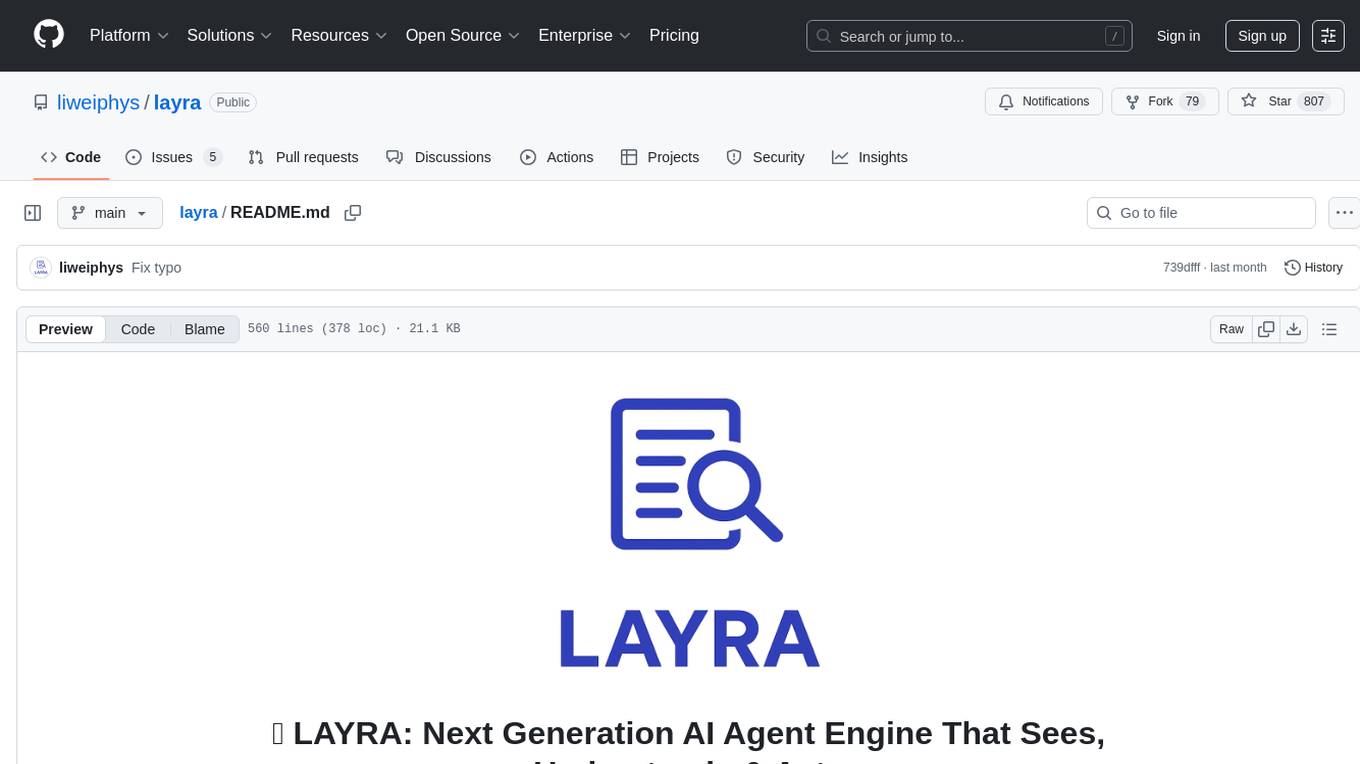Open the Pricing page
Image resolution: width=1360 pixels, height=764 pixels.
tap(674, 35)
